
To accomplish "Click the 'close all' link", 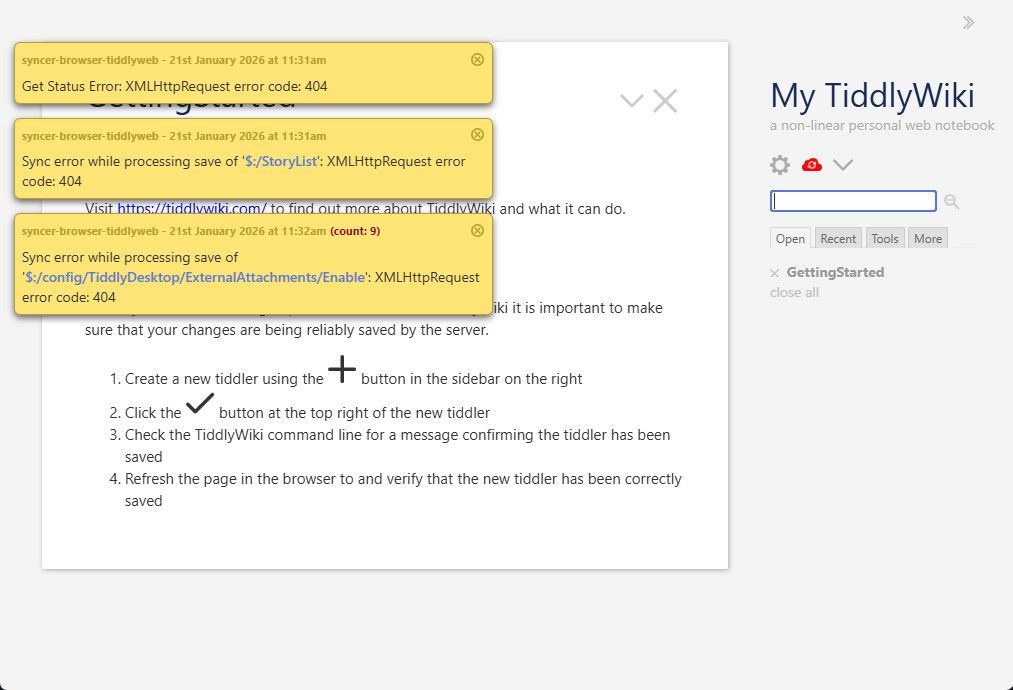I will click(794, 292).
